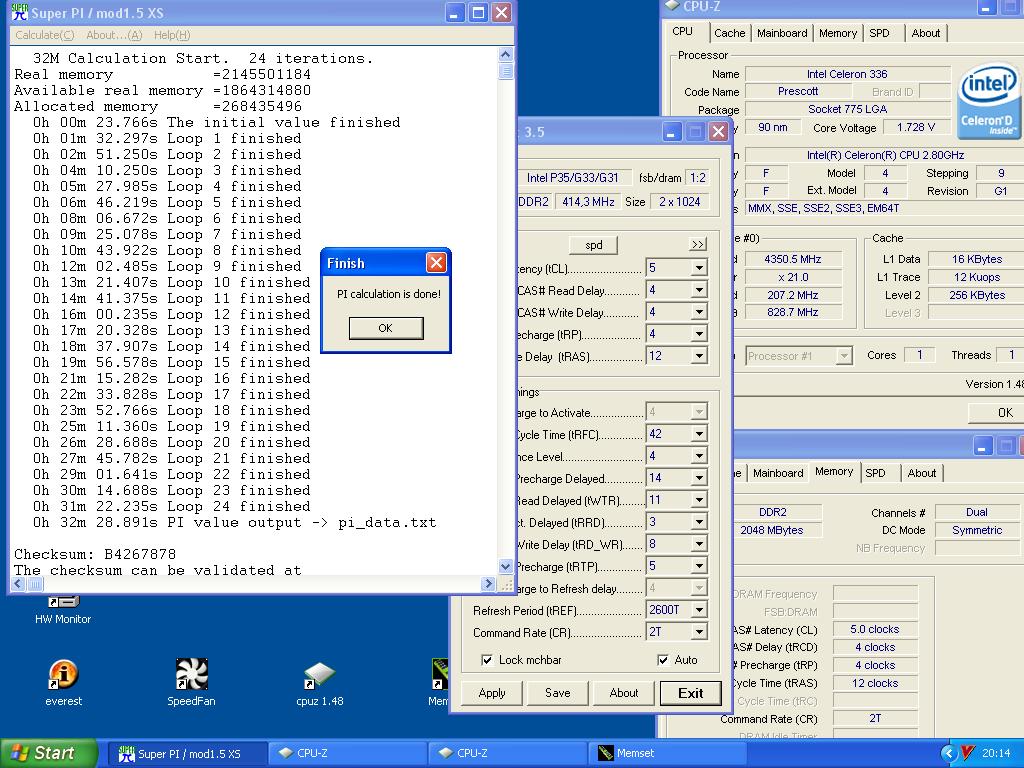
Task: Click Exit in Memset
Action: (690, 693)
